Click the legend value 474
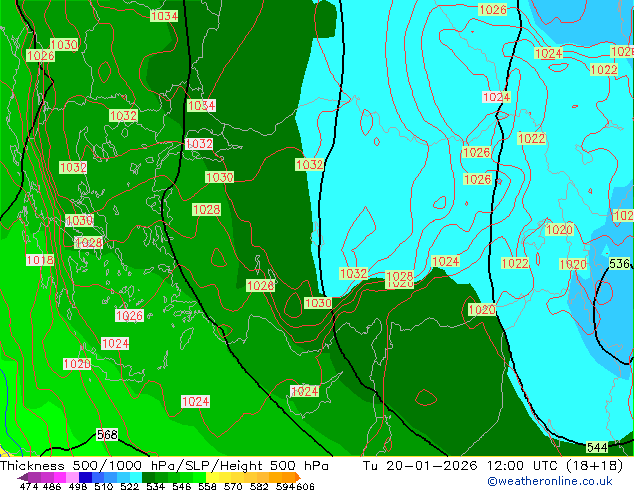Viewport: 634px width, 490px height. coord(29,486)
